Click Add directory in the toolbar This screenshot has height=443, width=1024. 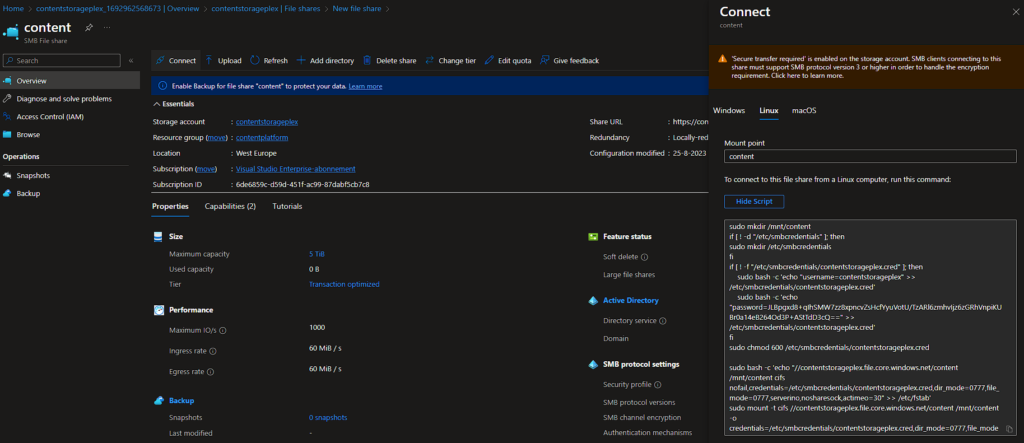[325, 60]
